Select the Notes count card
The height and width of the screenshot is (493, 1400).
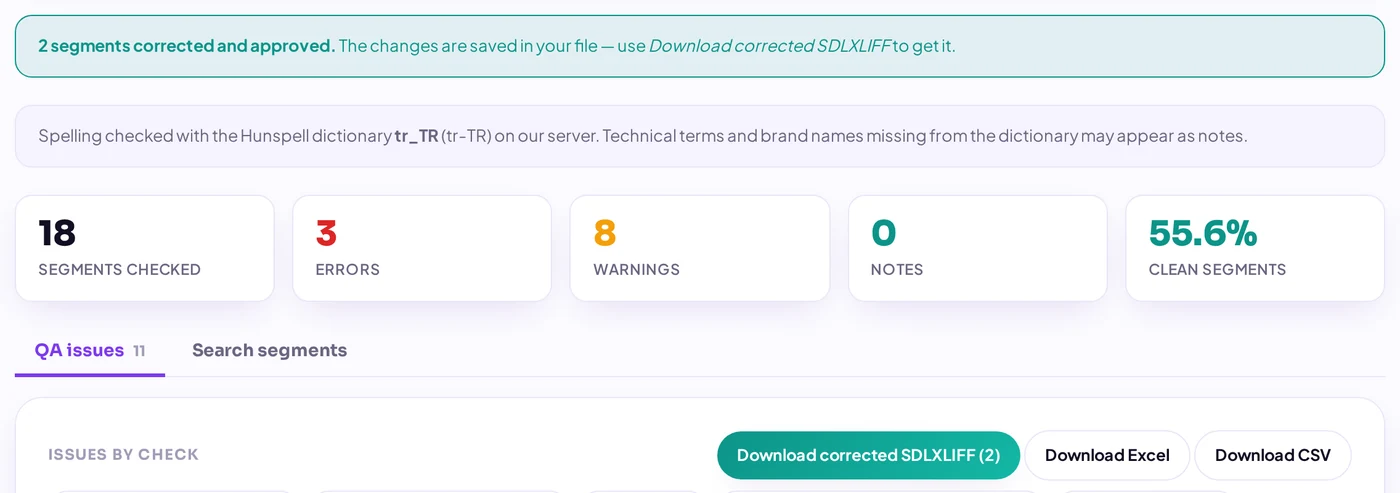click(977, 248)
